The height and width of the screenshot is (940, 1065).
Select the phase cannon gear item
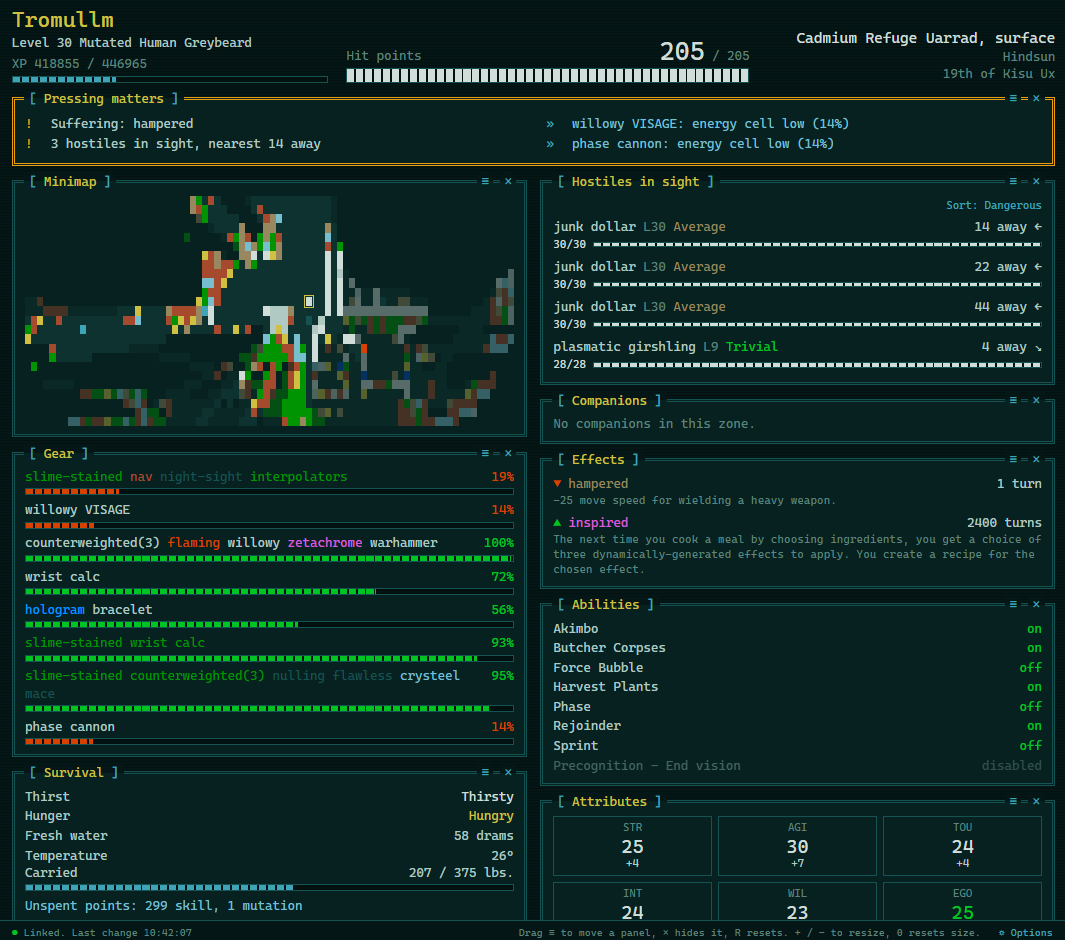269,733
